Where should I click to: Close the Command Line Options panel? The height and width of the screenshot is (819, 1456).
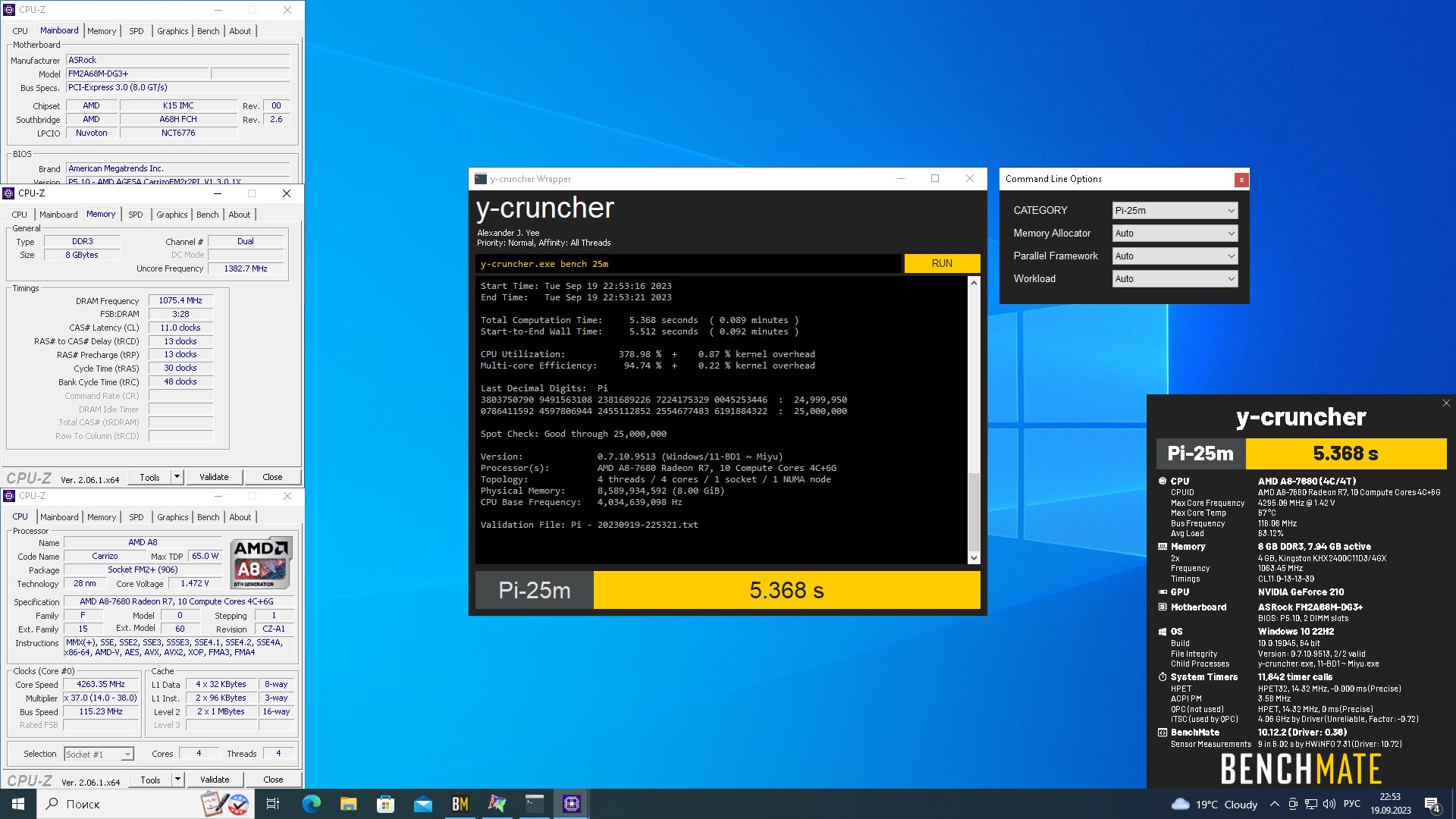tap(1241, 180)
